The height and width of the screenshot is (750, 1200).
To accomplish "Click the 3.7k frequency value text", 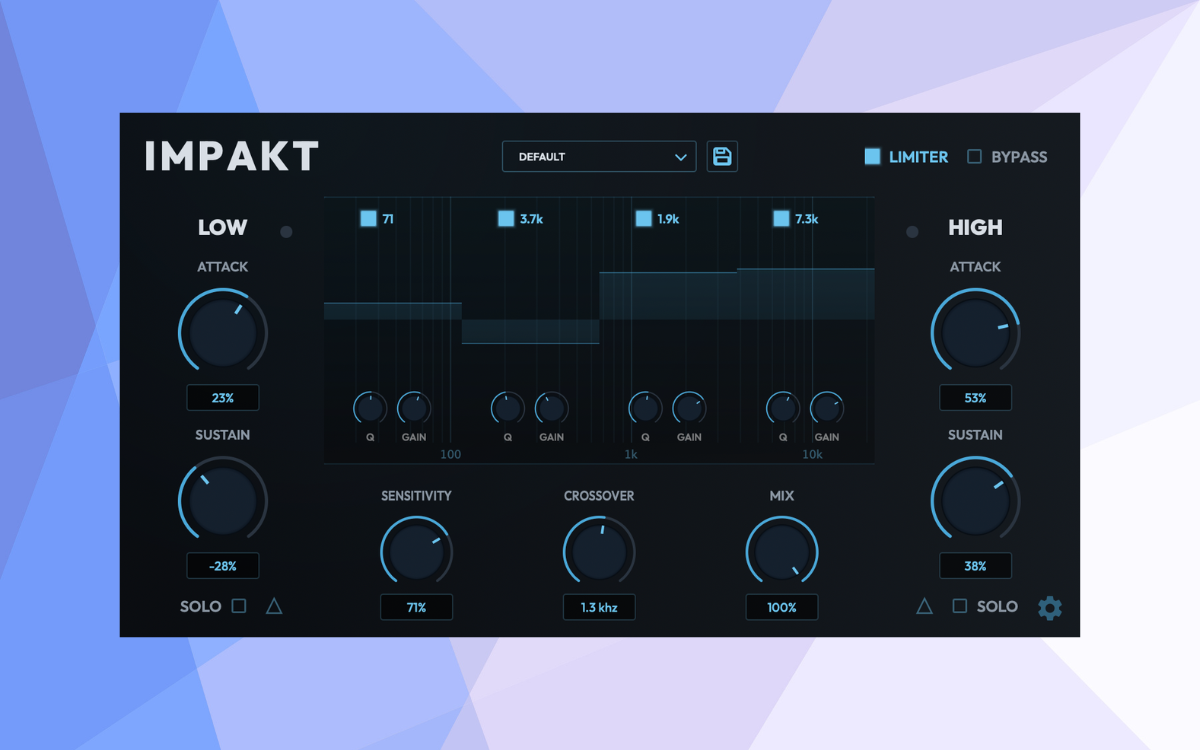I will (x=531, y=219).
